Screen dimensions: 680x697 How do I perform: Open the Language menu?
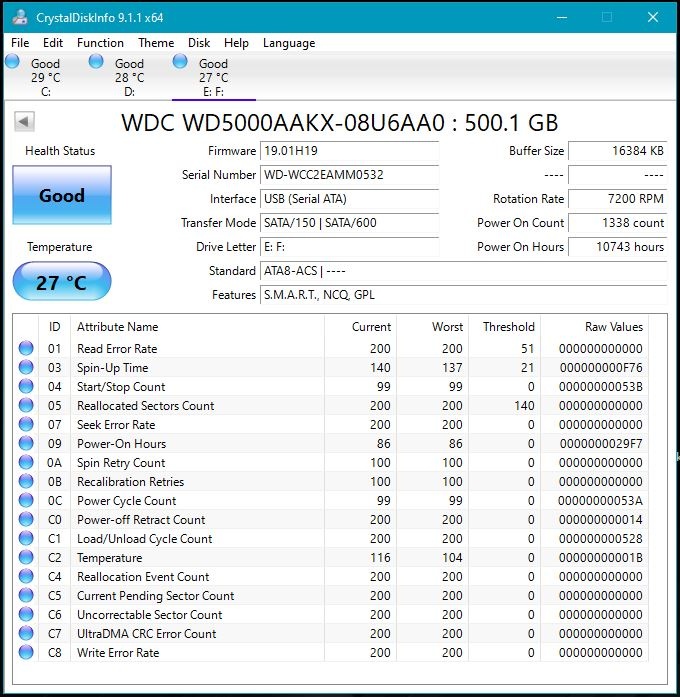289,43
